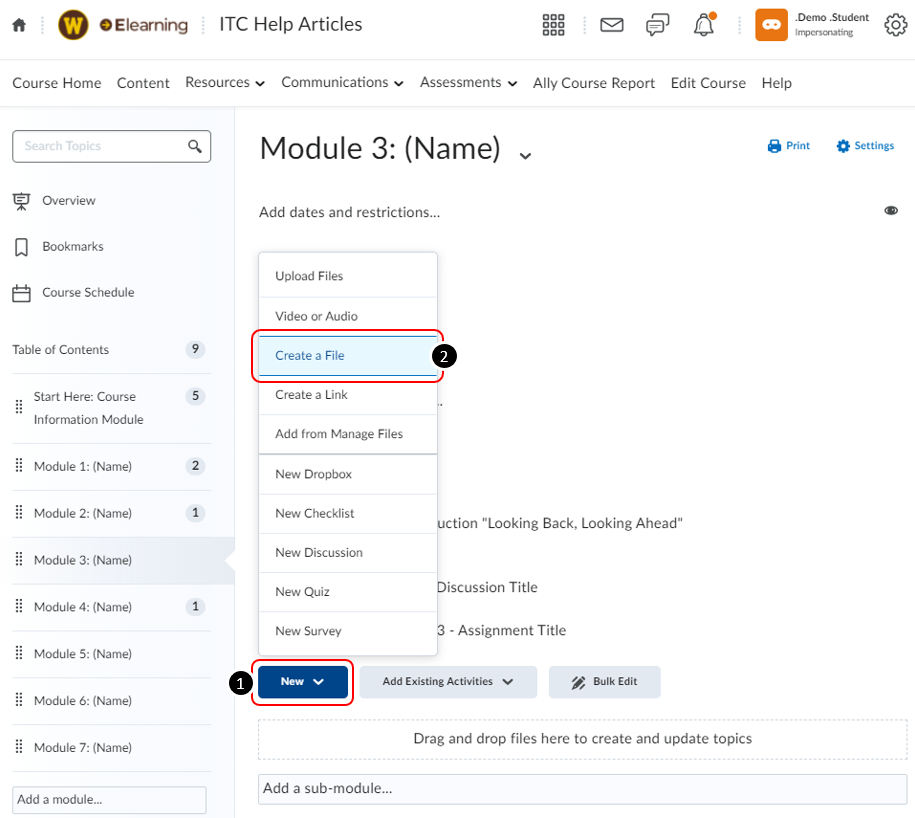
Task: Expand the Resources dropdown
Action: click(224, 83)
